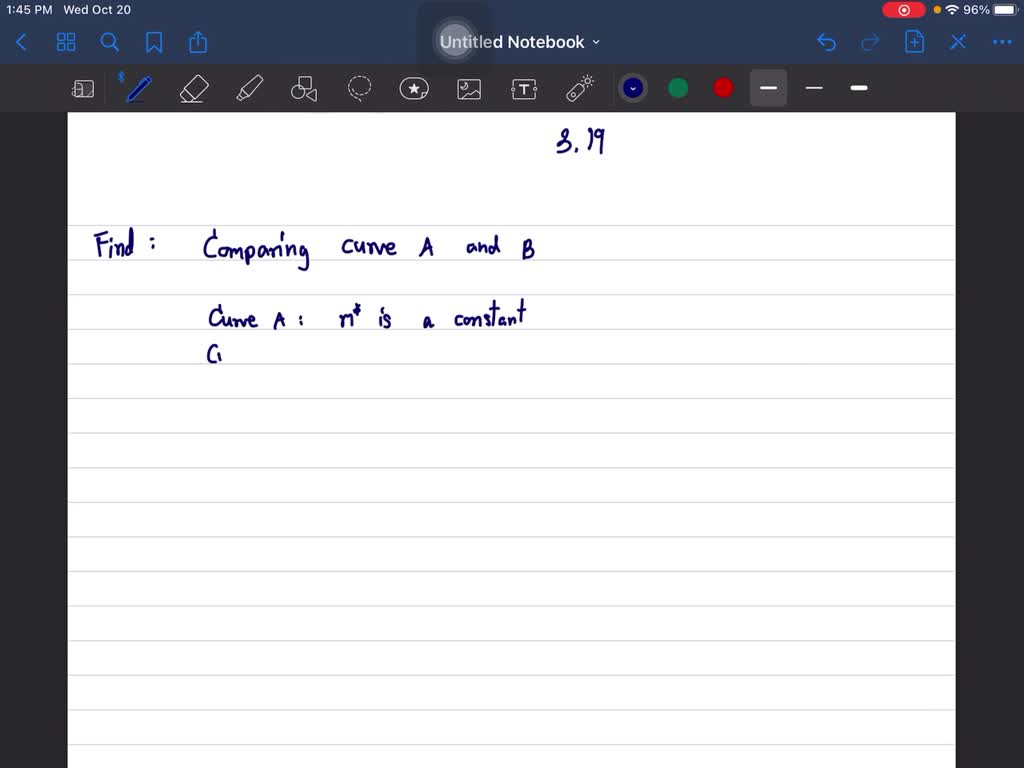The image size is (1024, 768).
Task: Tap the Wi-Fi status icon
Action: click(952, 10)
